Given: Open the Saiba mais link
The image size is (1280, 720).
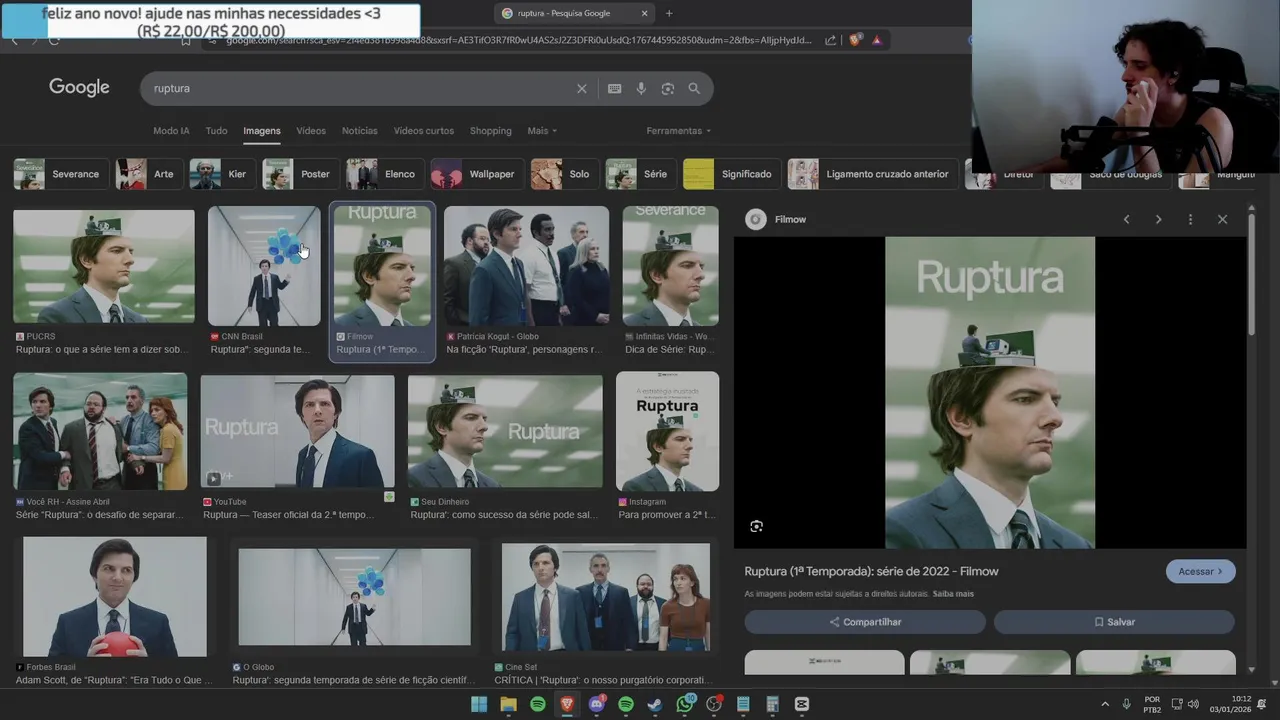Looking at the screenshot, I should [953, 594].
